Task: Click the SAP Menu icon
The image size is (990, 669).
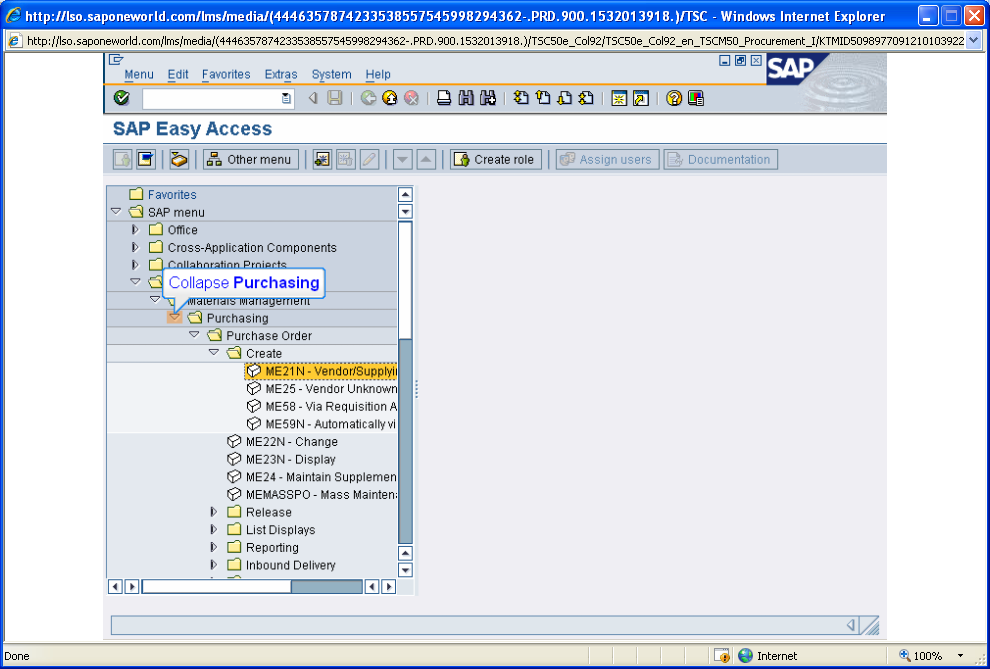Action: (x=146, y=160)
